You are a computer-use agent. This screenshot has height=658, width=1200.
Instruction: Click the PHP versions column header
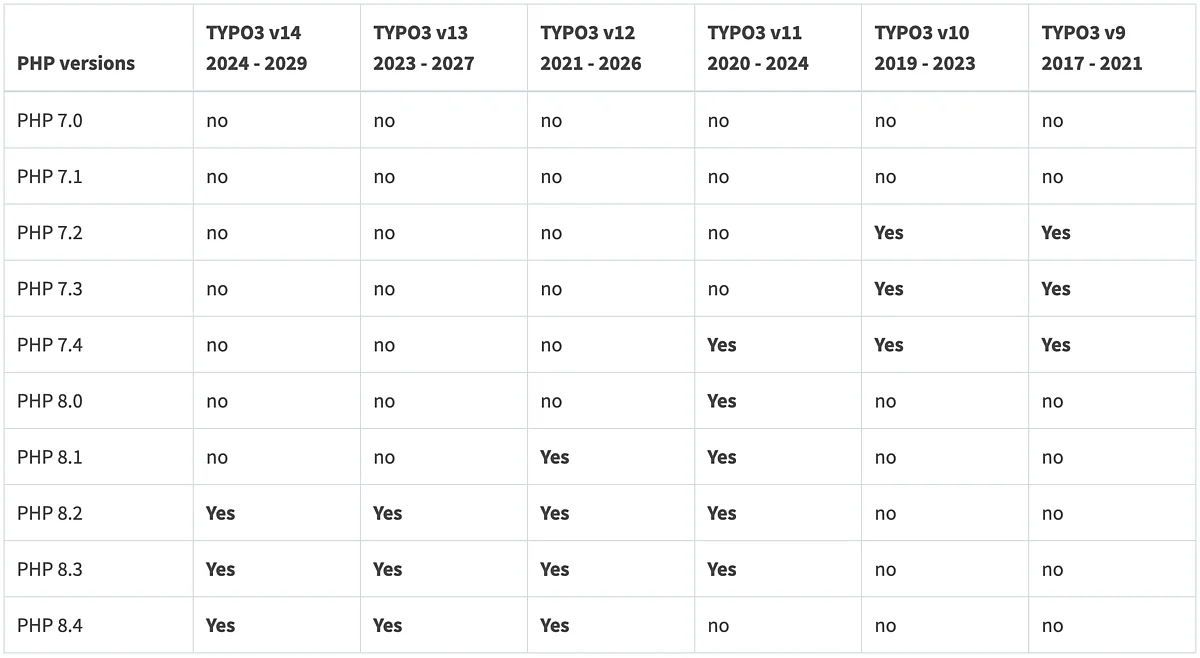pyautogui.click(x=76, y=64)
